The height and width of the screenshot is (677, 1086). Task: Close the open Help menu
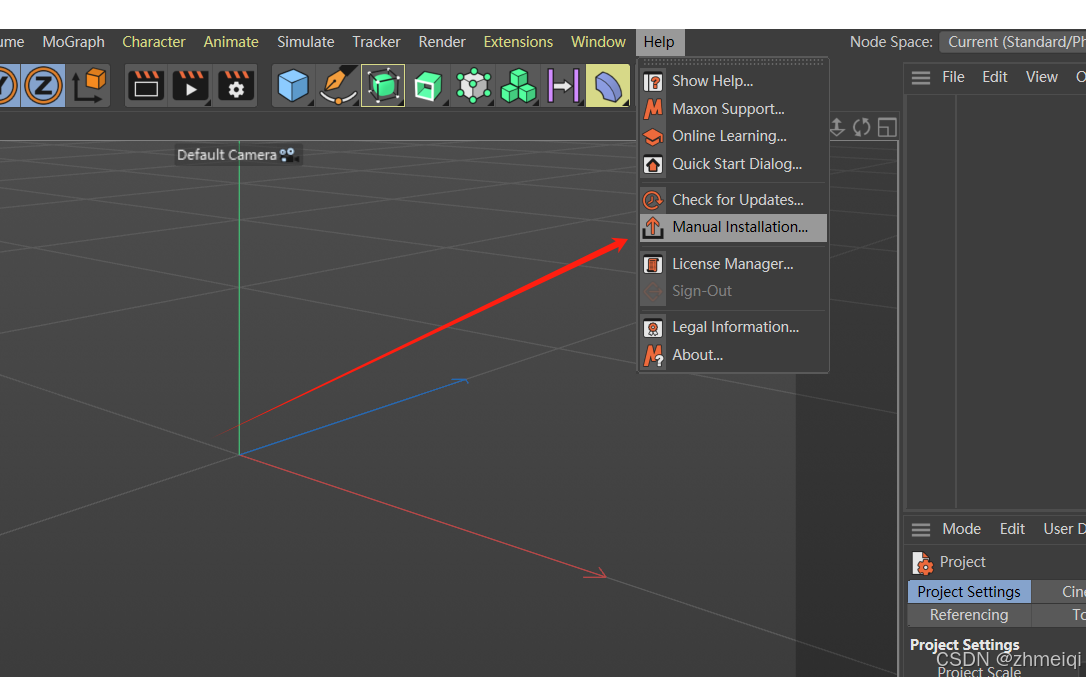click(x=659, y=42)
